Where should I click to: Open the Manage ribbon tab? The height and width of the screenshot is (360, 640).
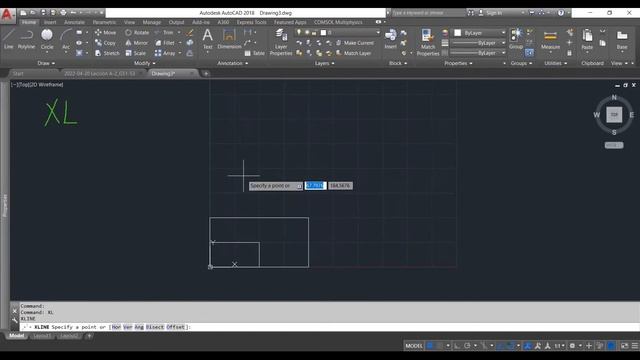click(152, 22)
